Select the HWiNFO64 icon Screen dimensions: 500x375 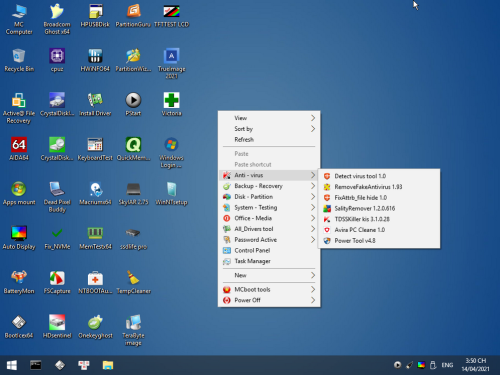click(x=95, y=60)
